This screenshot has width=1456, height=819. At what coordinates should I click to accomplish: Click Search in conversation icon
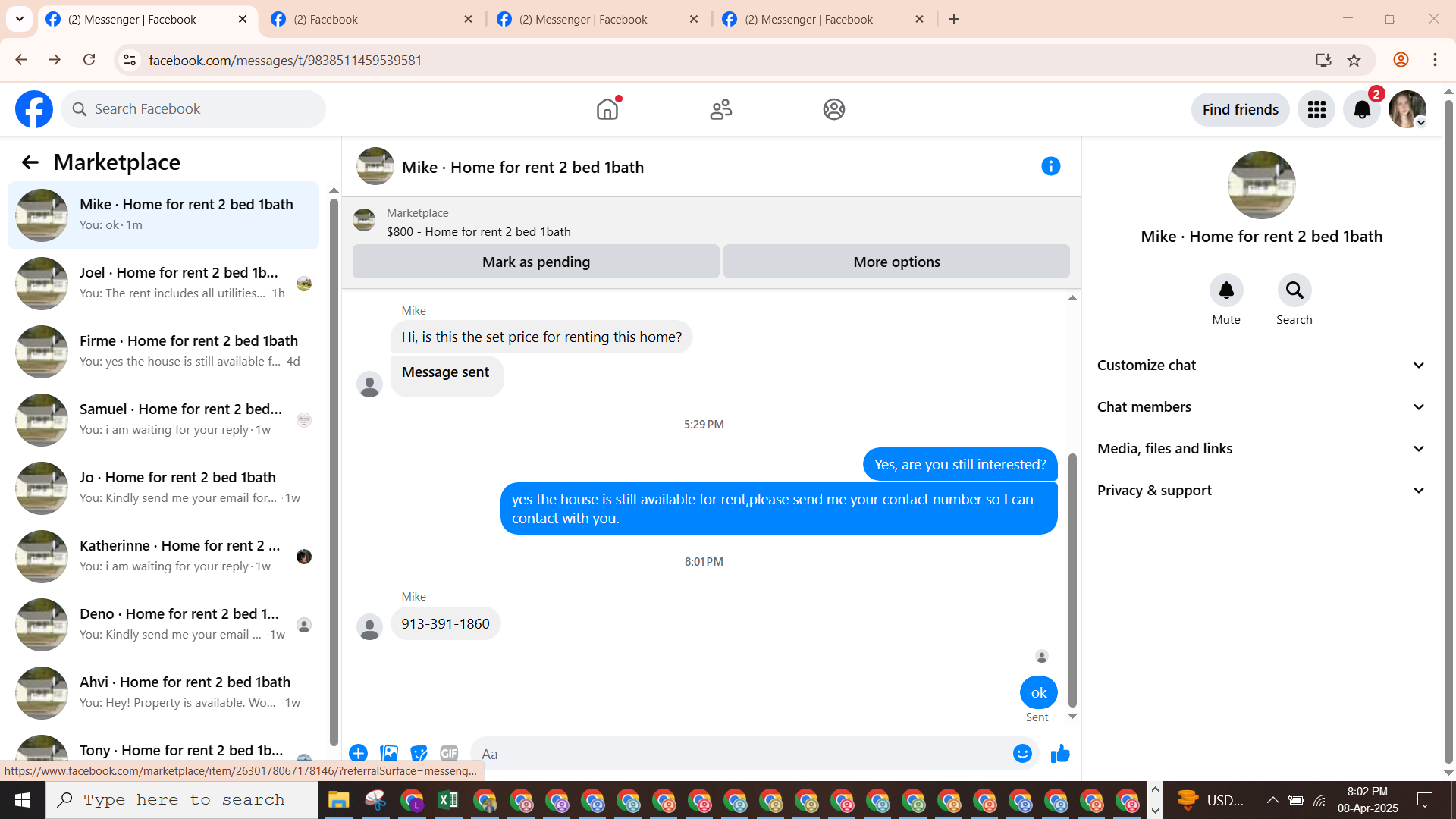[x=1294, y=290]
